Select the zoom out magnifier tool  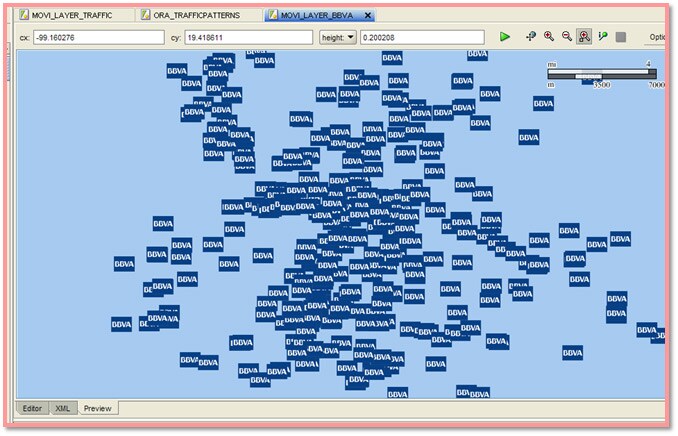[x=566, y=37]
